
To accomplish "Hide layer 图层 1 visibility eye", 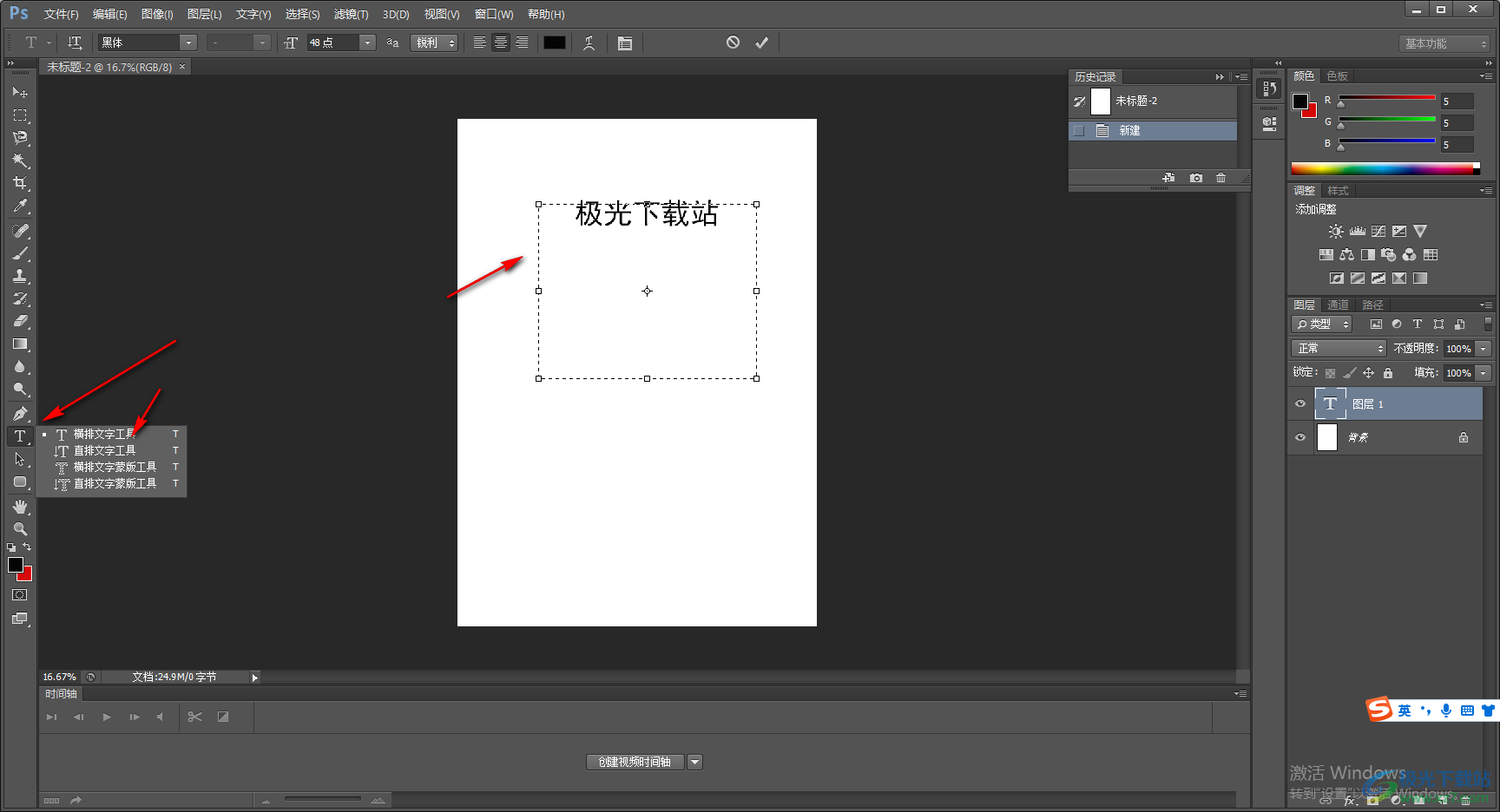I will click(x=1300, y=403).
